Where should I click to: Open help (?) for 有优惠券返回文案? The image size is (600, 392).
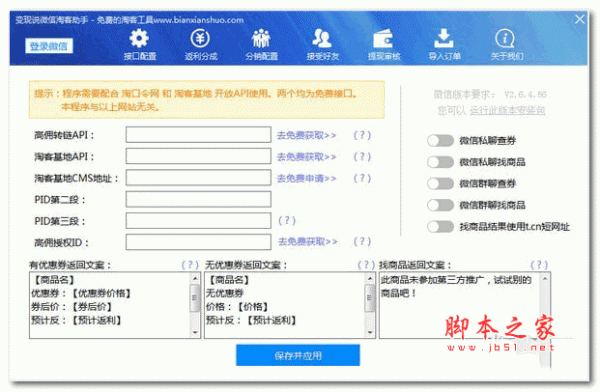[x=190, y=265]
